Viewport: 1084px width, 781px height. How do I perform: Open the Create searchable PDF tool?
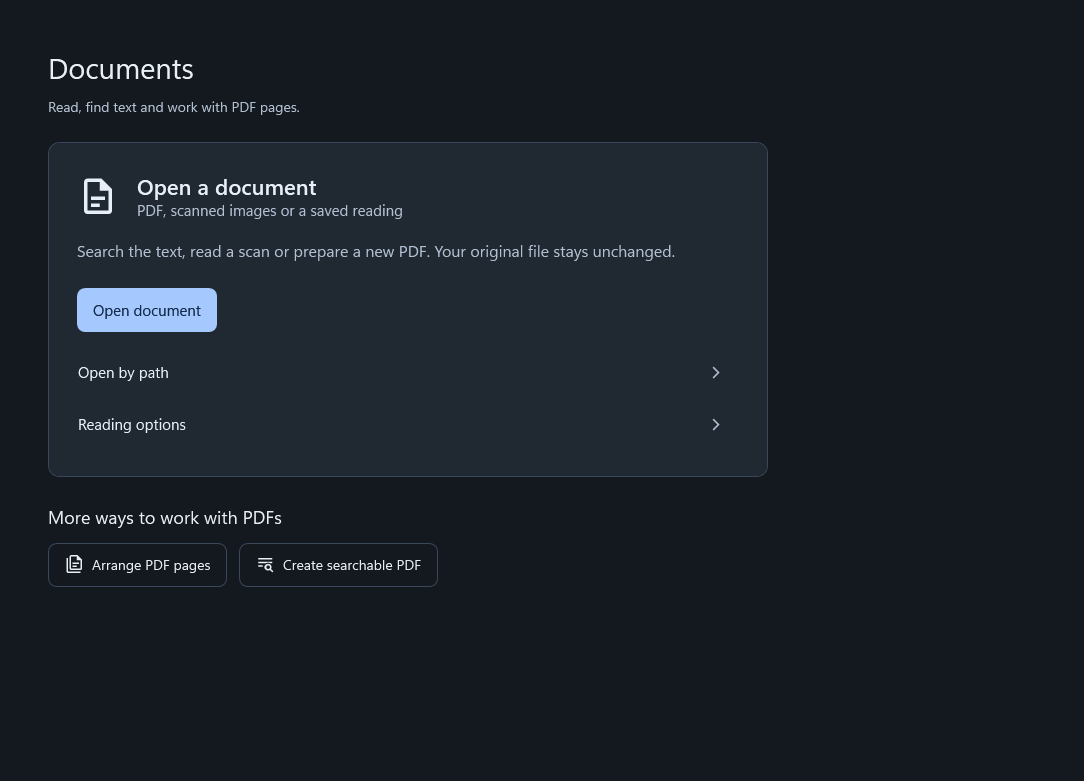pyautogui.click(x=338, y=565)
